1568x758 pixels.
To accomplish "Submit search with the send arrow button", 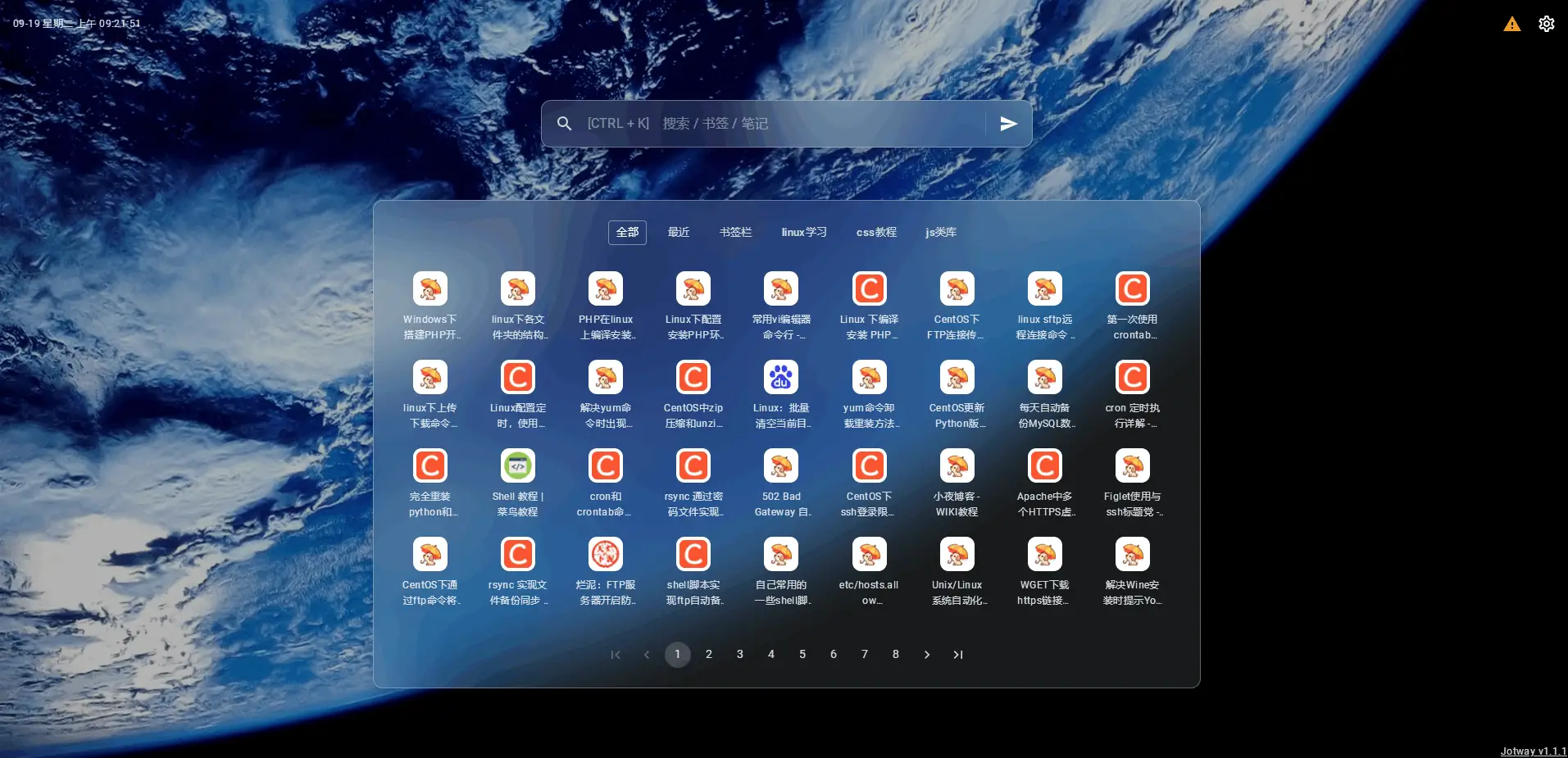I will tap(1009, 124).
